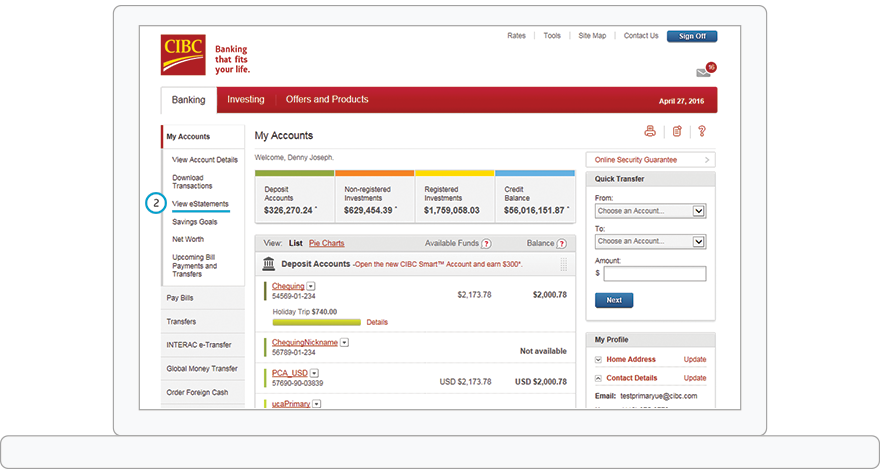Expand the Home Address section toggle
This screenshot has height=475, width=880.
[x=598, y=359]
